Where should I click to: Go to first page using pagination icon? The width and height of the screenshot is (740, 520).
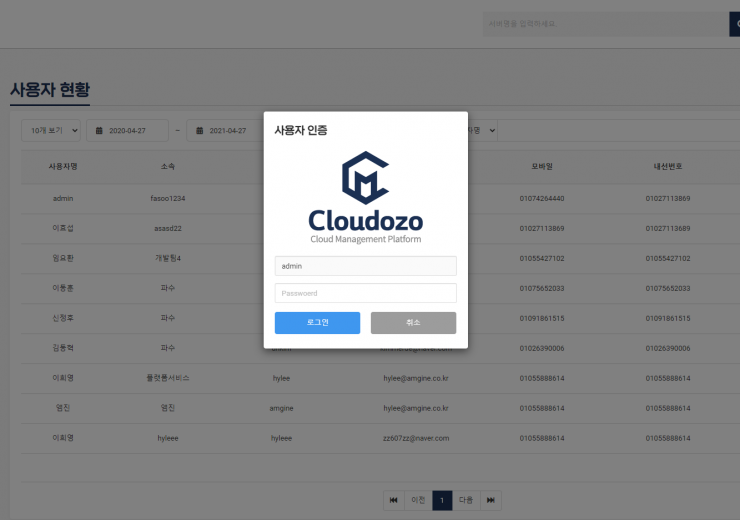click(394, 500)
